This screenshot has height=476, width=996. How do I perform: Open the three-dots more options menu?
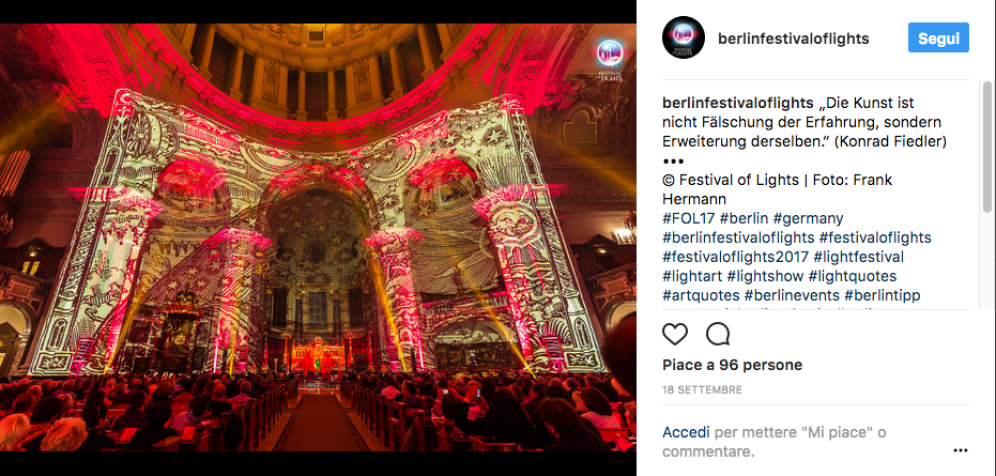tap(960, 451)
